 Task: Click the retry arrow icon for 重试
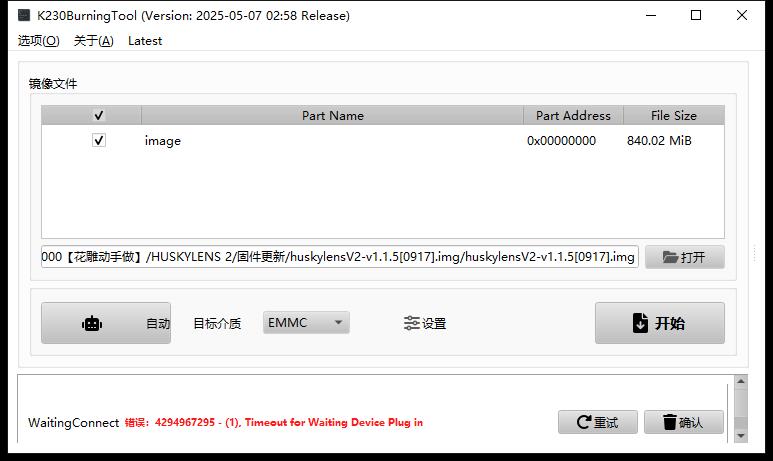[x=584, y=422]
